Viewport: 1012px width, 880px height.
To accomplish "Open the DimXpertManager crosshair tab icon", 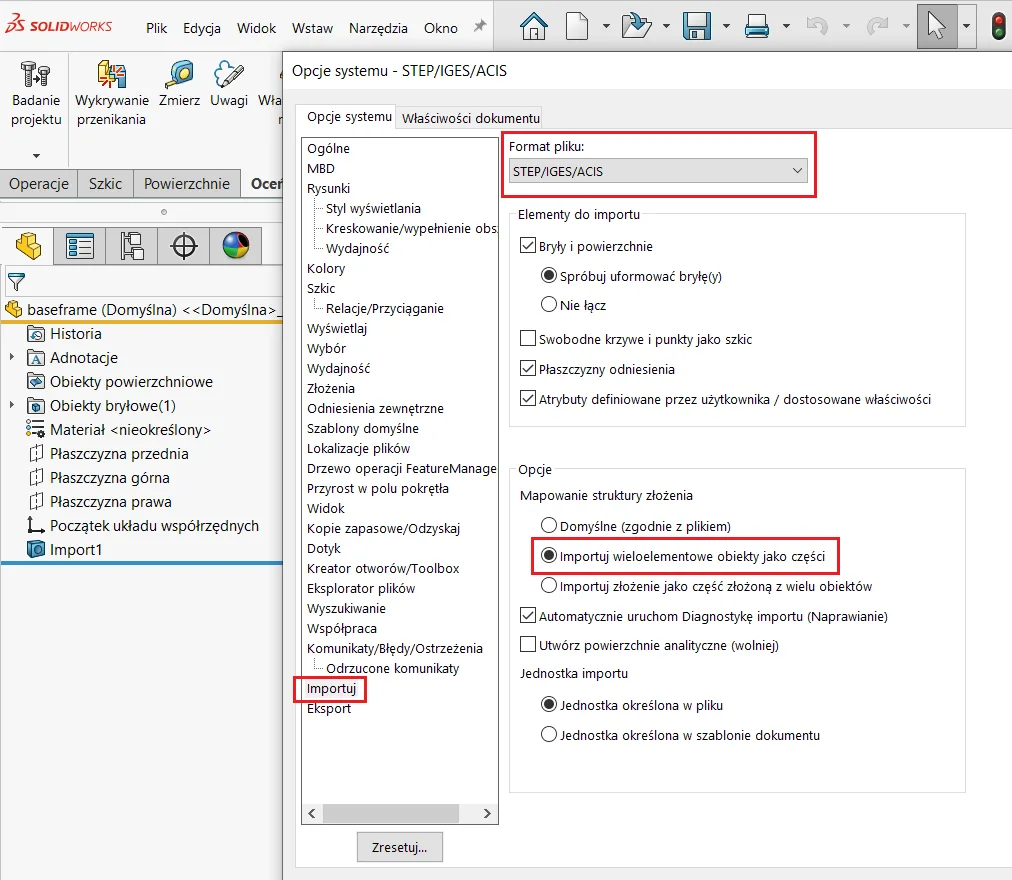I will 184,246.
